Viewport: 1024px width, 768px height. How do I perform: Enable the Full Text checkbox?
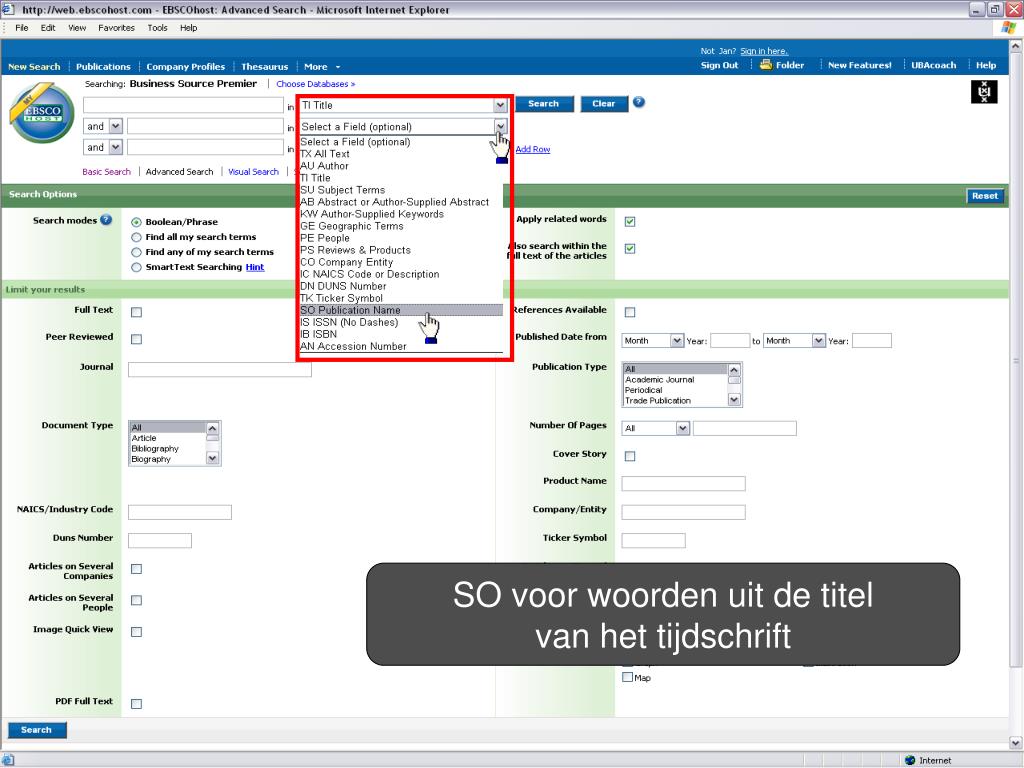click(136, 312)
